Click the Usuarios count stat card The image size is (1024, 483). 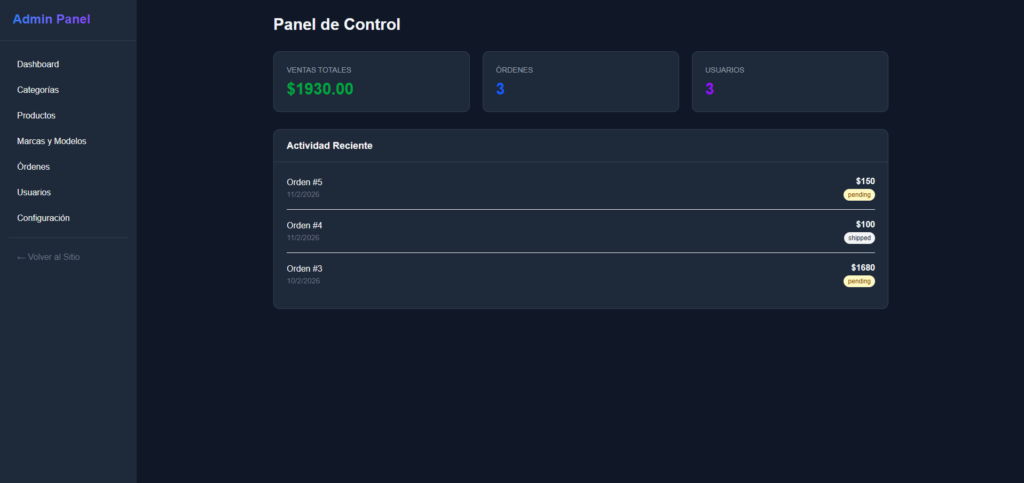(x=789, y=81)
